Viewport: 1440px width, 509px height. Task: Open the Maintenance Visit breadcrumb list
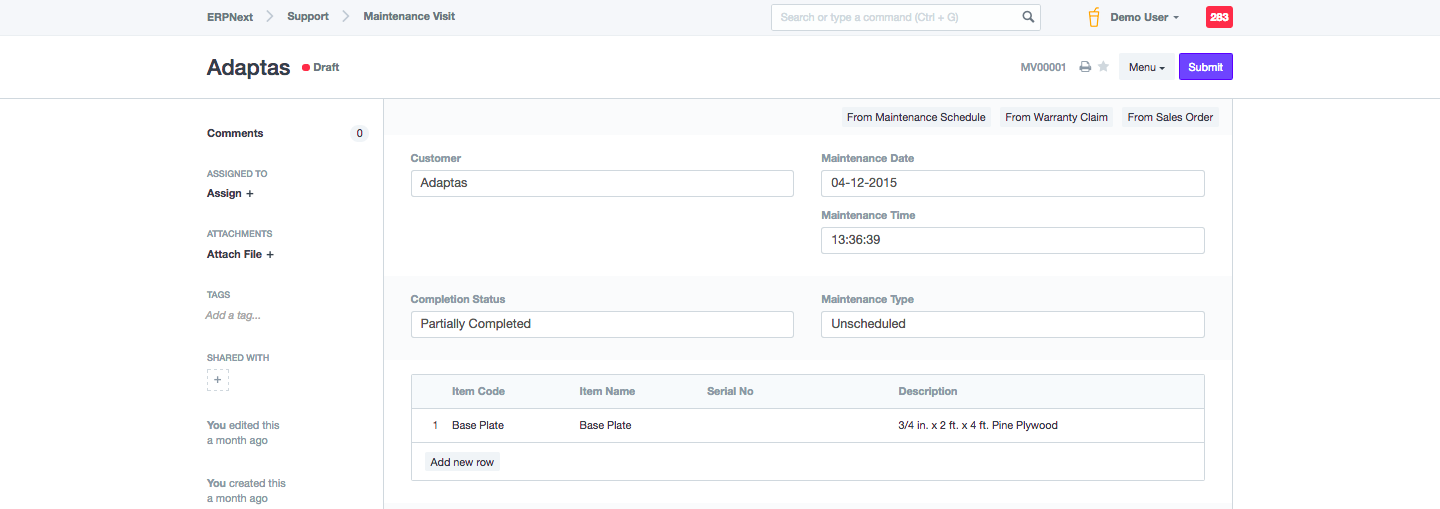pyautogui.click(x=409, y=17)
